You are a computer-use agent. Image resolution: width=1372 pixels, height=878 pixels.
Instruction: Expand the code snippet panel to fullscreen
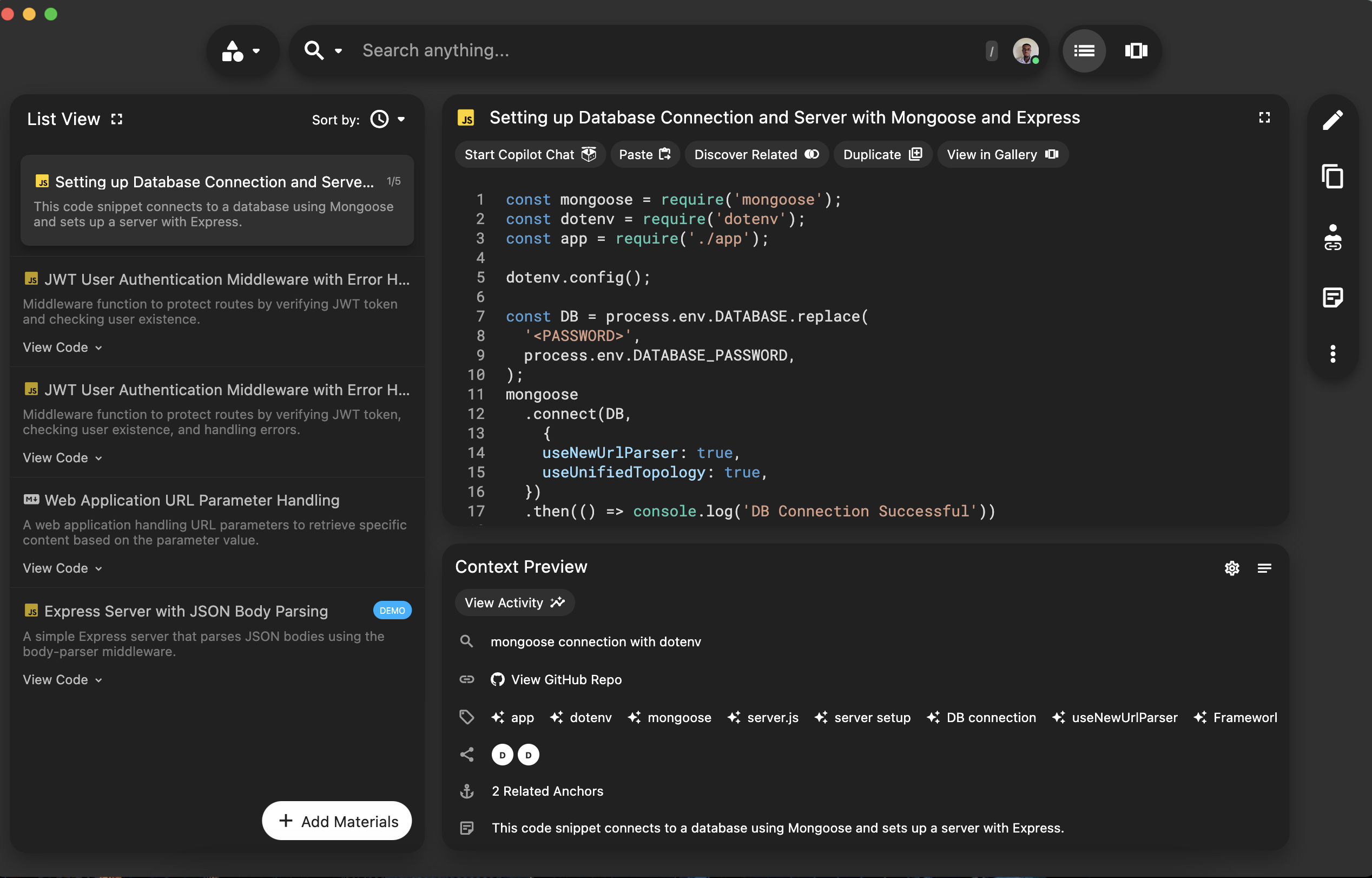pos(1264,118)
